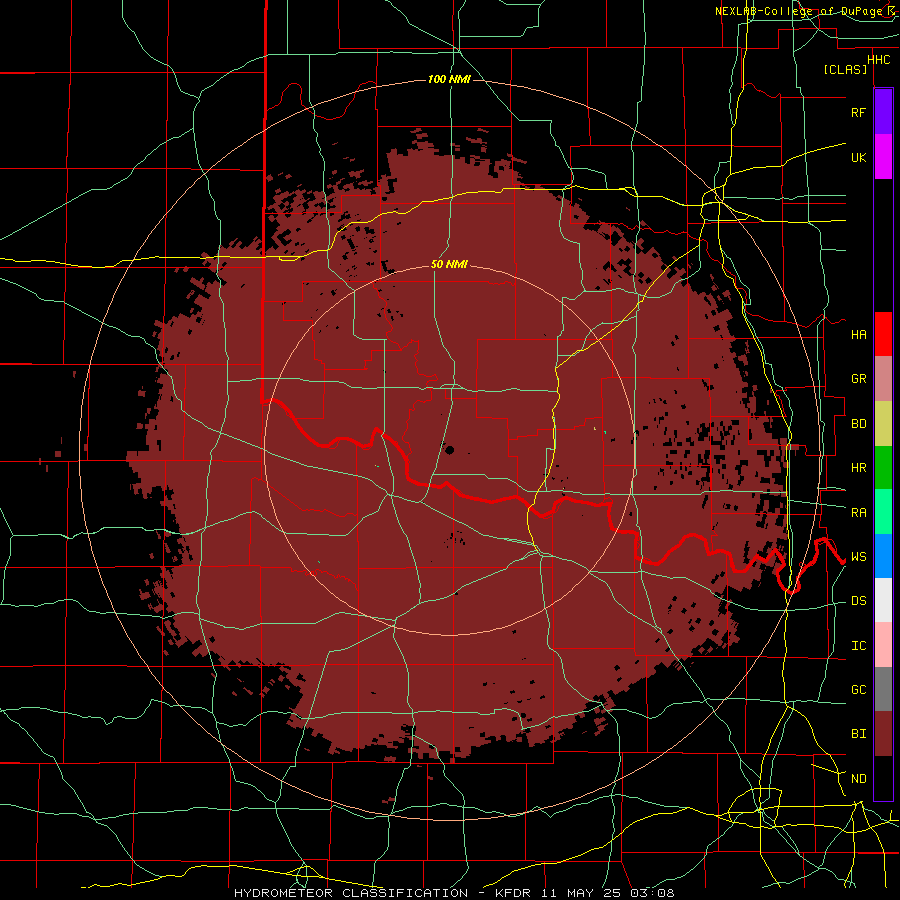Click the HHC product label
900x900 pixels.
click(x=879, y=60)
